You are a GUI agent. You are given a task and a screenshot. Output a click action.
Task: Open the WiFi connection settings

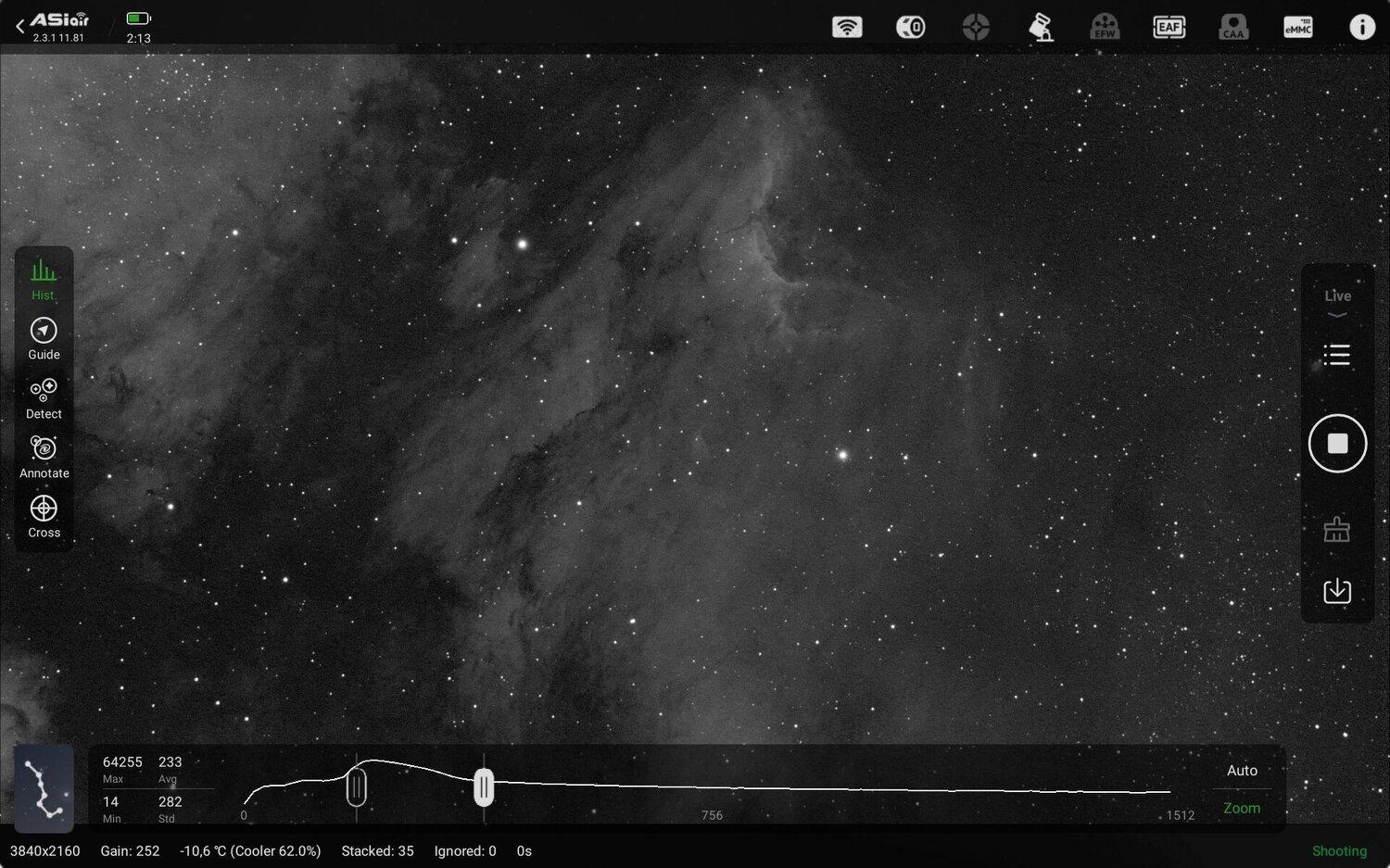(847, 26)
